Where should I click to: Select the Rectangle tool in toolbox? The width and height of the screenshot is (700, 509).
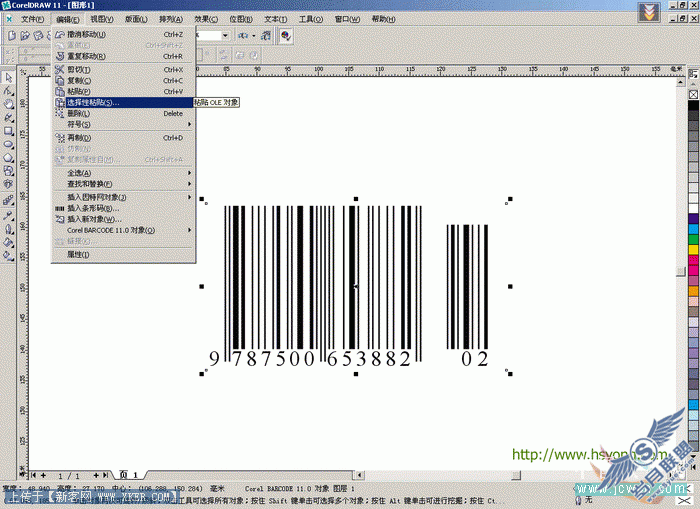[8, 131]
